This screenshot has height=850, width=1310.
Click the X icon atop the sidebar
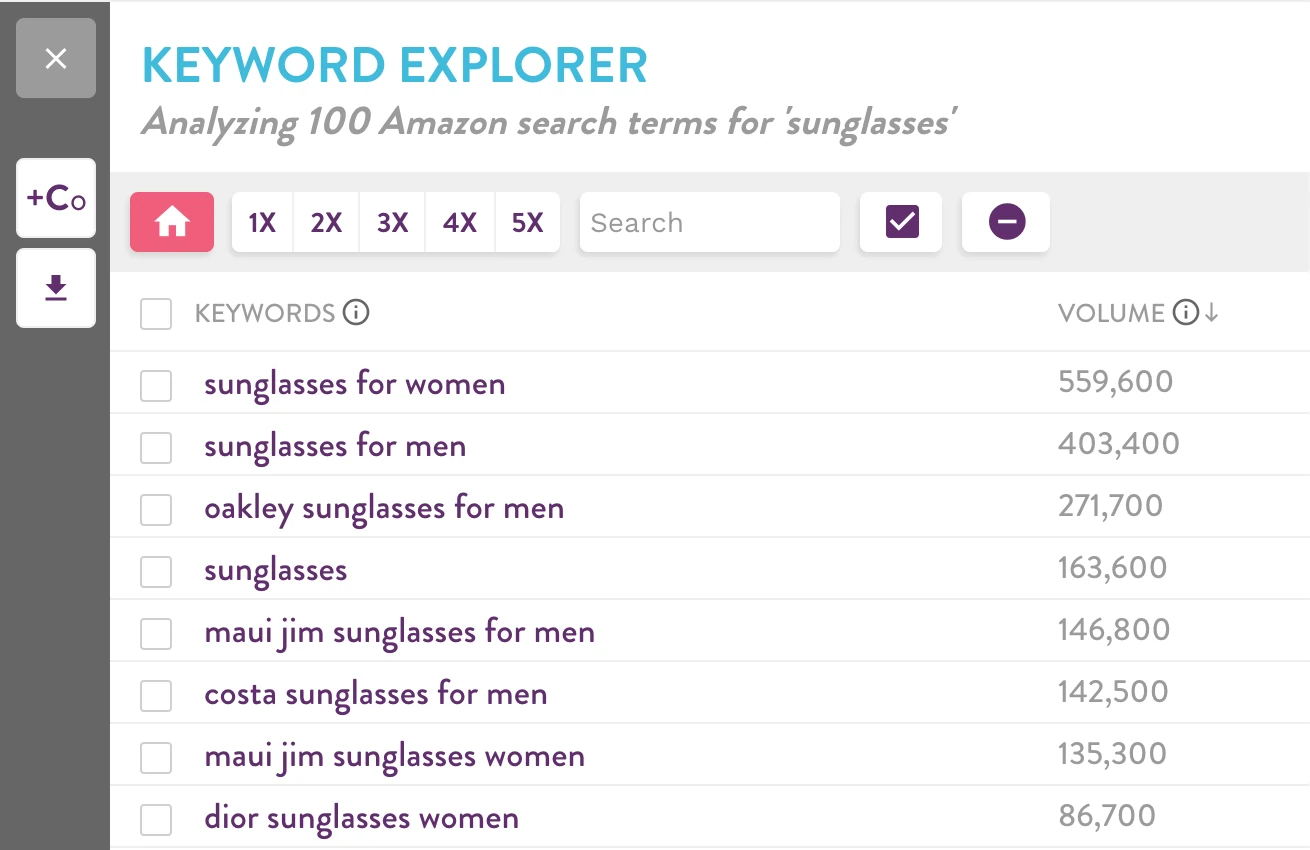55,59
